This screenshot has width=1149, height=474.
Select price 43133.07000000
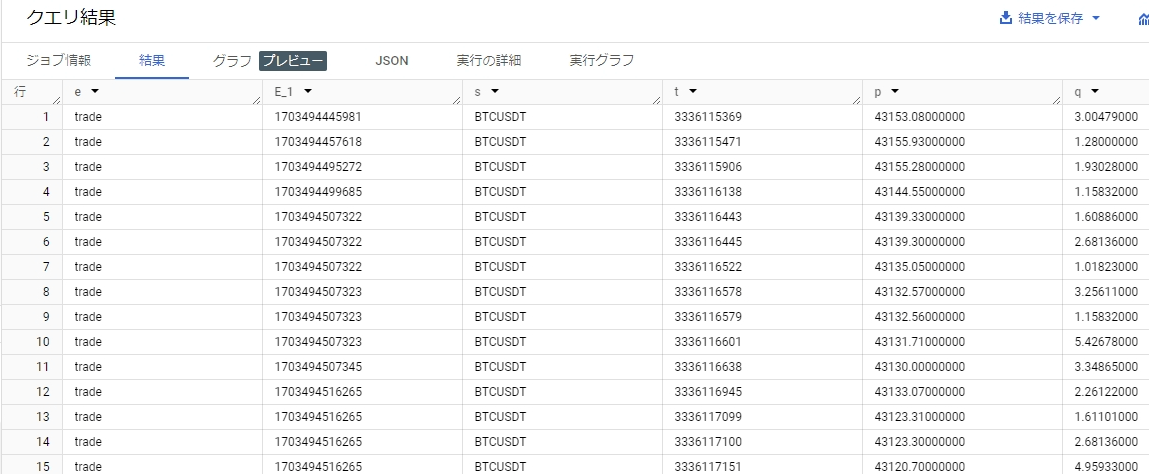click(920, 391)
